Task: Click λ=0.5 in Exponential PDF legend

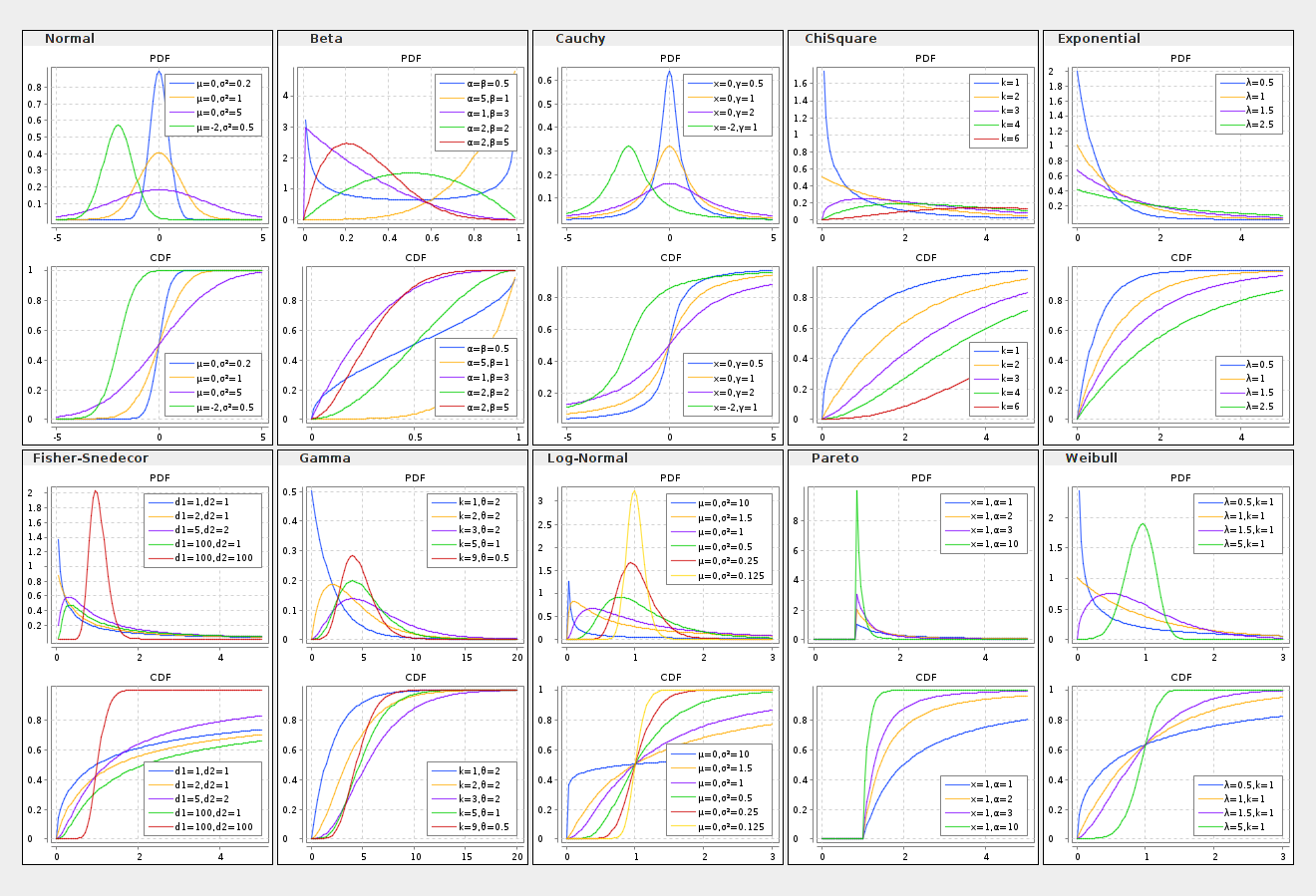Action: (x=1259, y=83)
